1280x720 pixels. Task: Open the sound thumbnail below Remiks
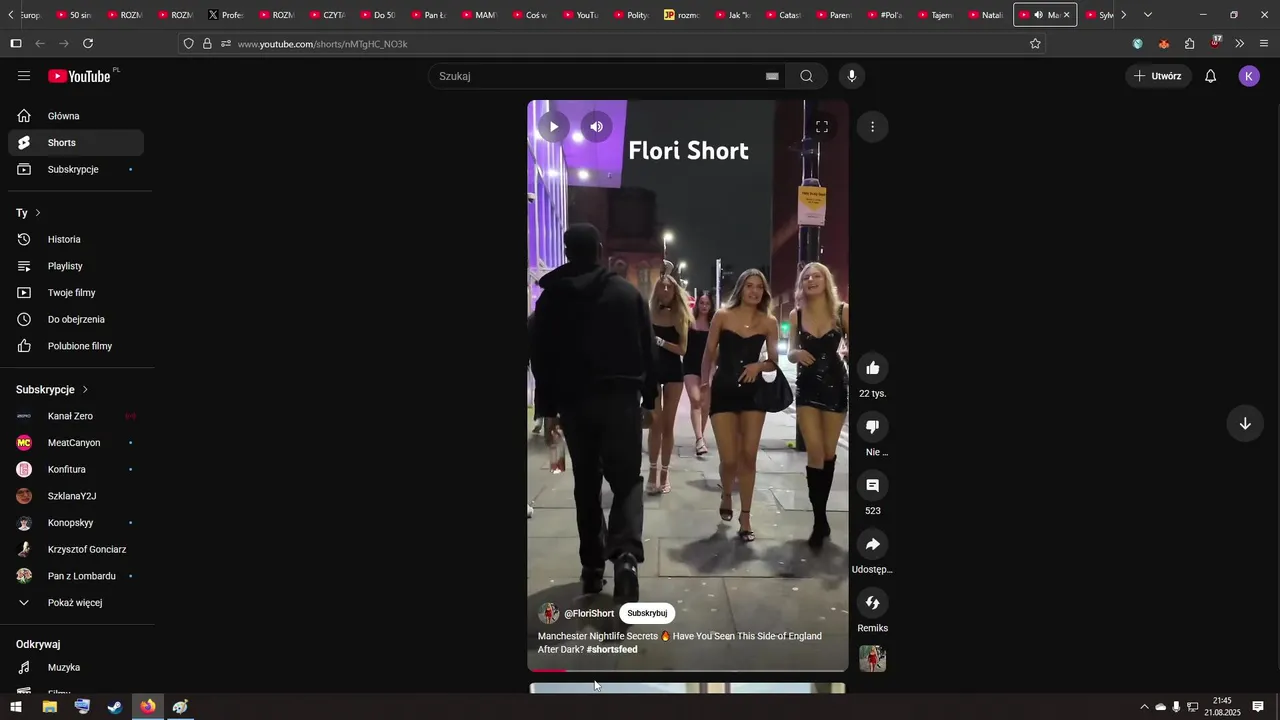pos(873,659)
